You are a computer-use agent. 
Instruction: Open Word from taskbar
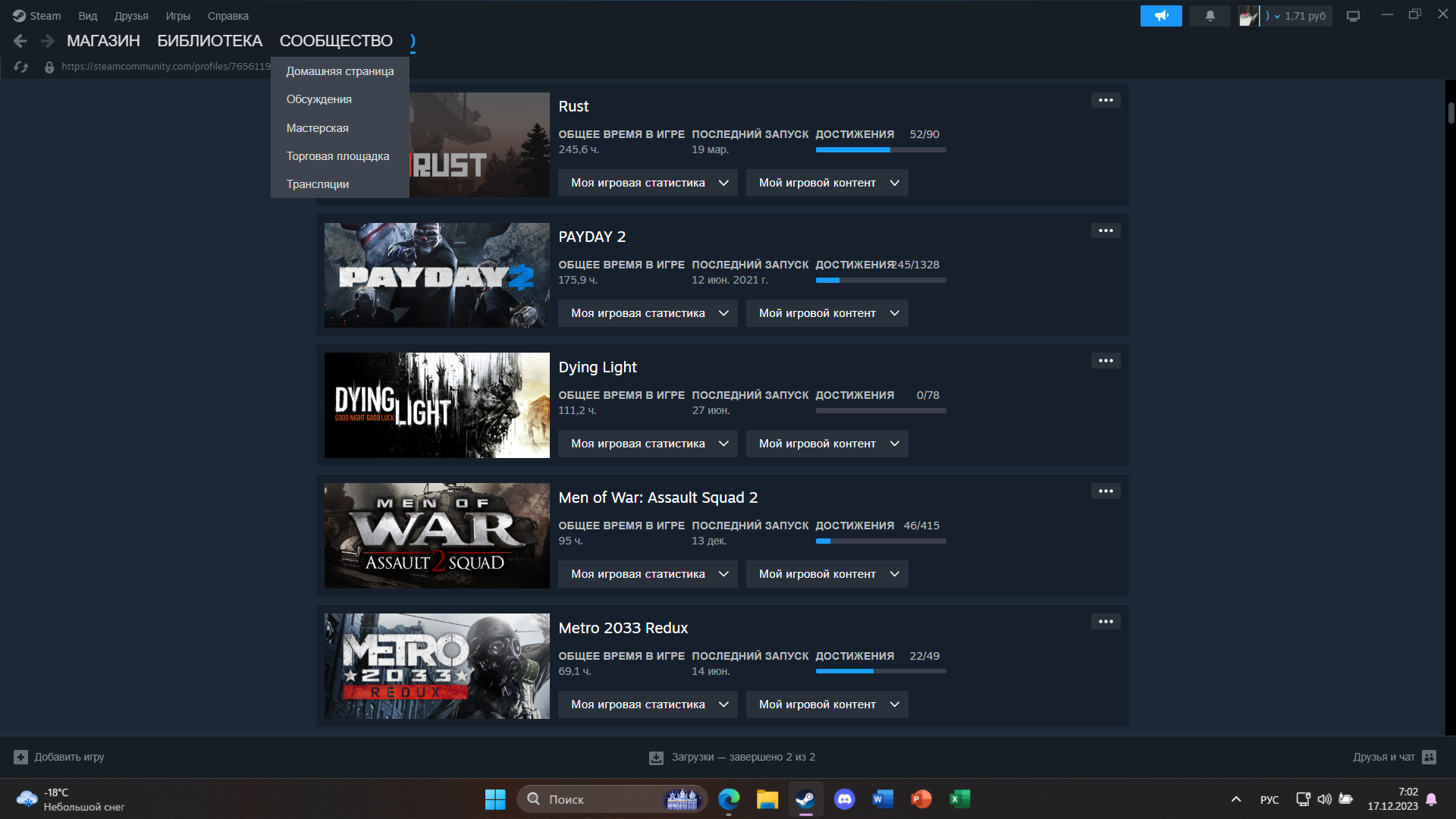(883, 799)
